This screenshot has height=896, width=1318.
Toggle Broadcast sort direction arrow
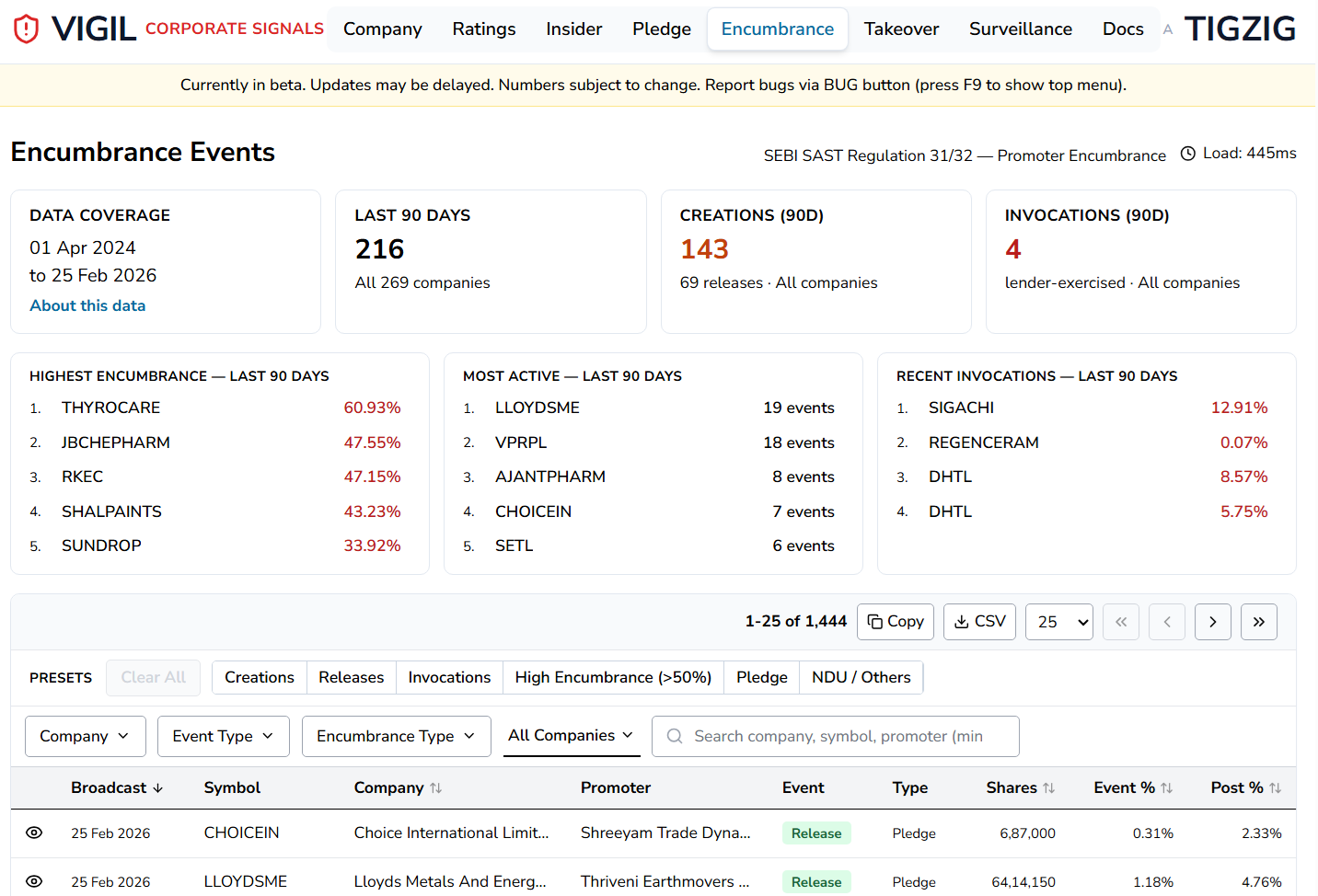click(158, 788)
